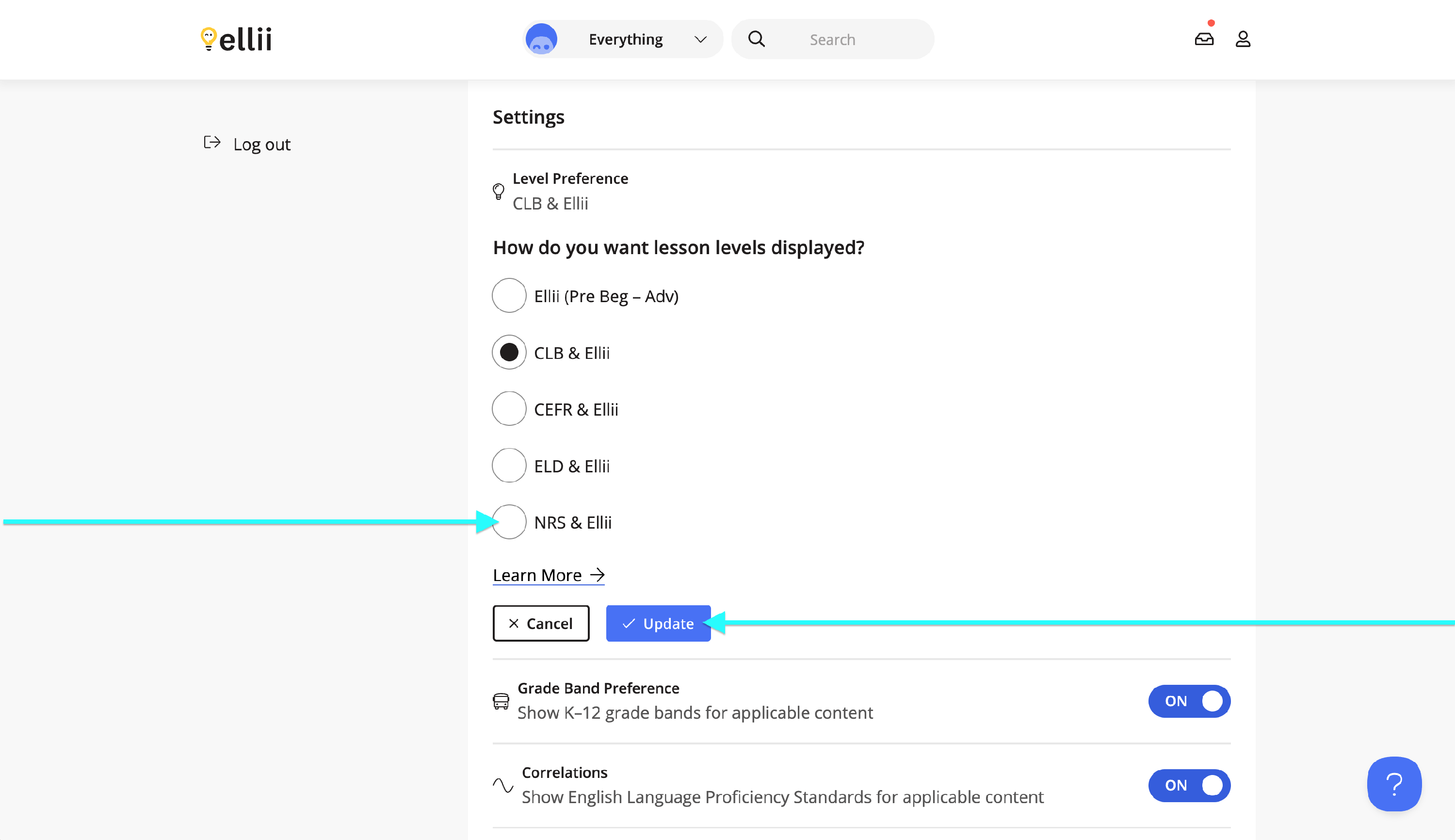1455x840 pixels.
Task: Expand the Everything filter dropdown
Action: tap(700, 39)
